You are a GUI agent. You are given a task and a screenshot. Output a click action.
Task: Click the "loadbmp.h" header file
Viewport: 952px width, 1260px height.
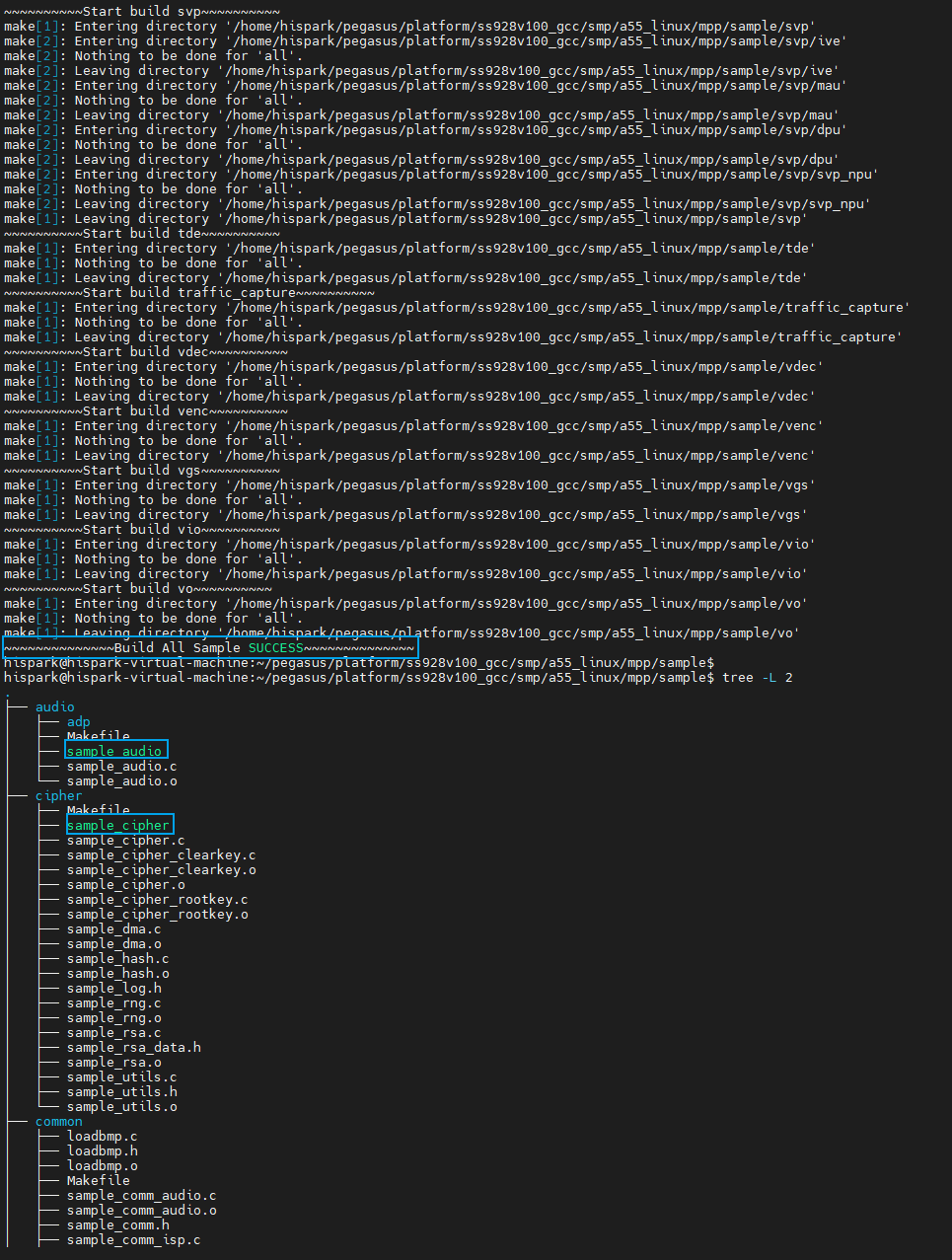(x=103, y=1150)
